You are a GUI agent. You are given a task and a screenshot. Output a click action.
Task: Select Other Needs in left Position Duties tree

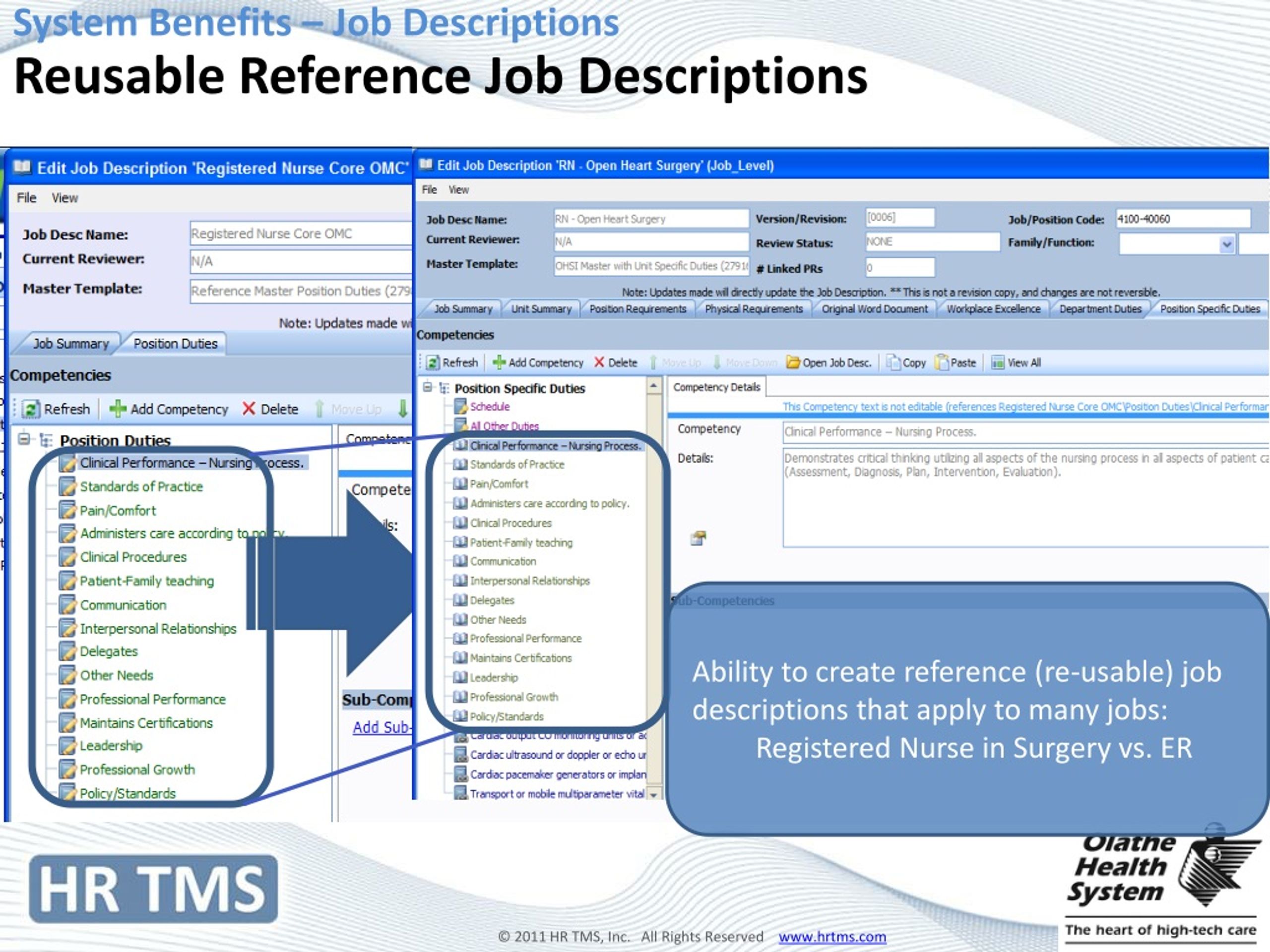click(x=117, y=675)
